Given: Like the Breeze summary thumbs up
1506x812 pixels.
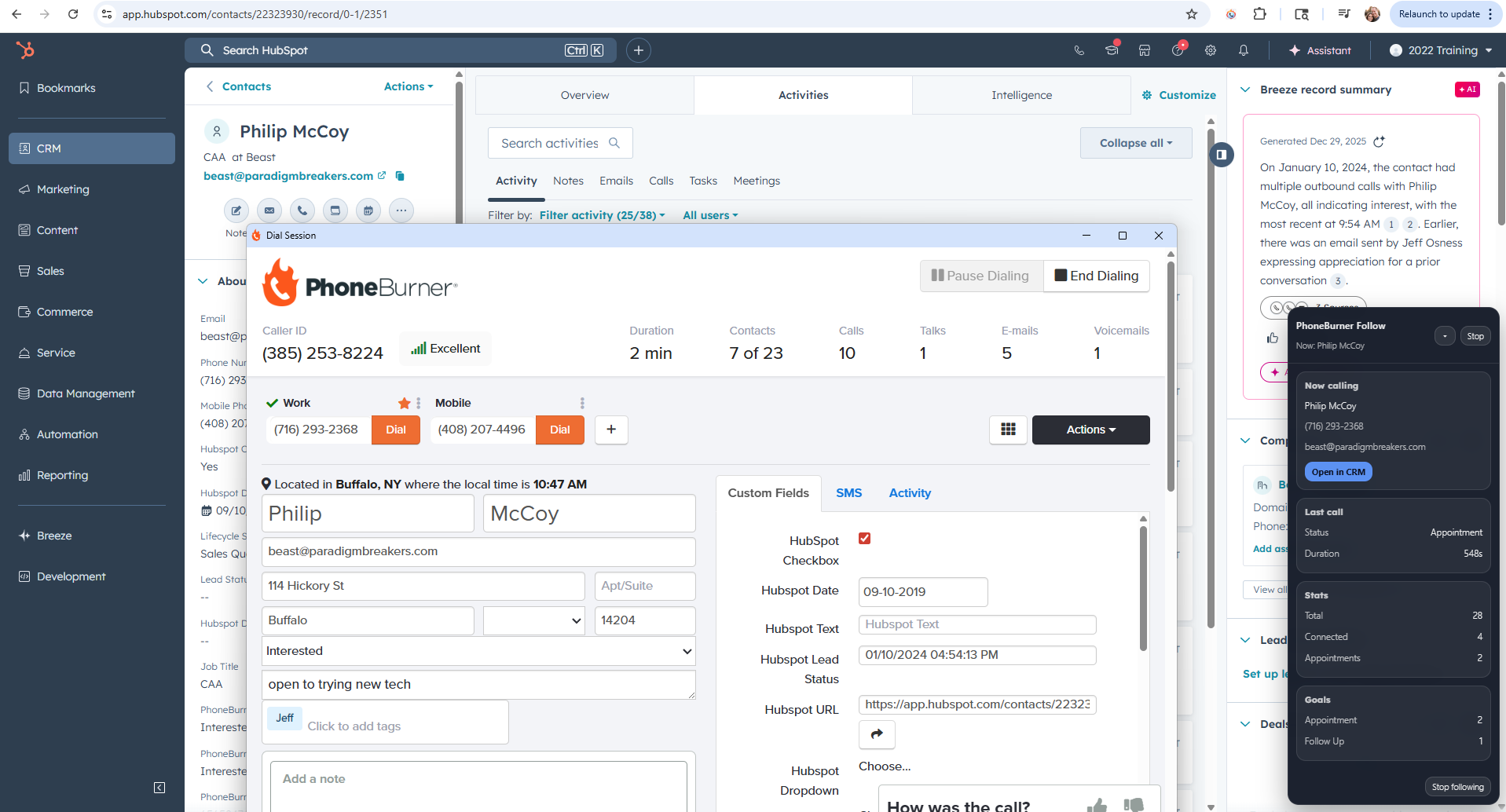Looking at the screenshot, I should (1273, 338).
